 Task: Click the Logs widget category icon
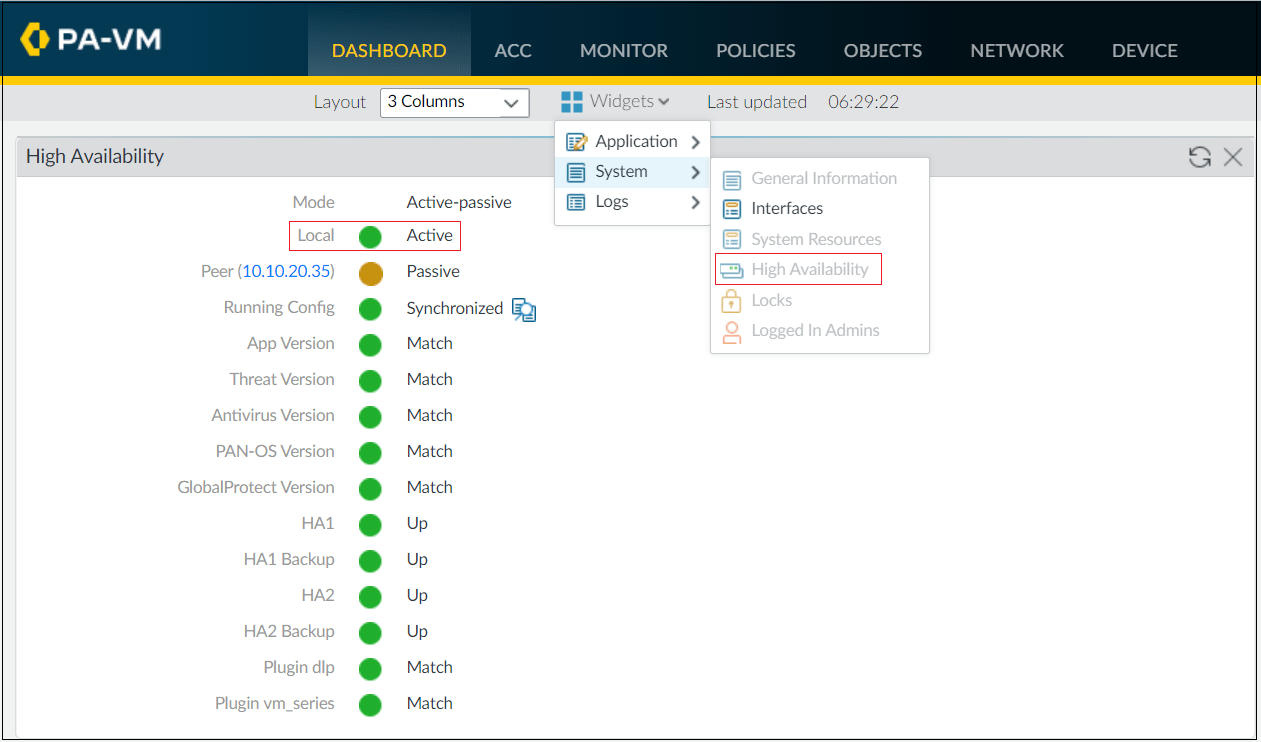[x=576, y=201]
